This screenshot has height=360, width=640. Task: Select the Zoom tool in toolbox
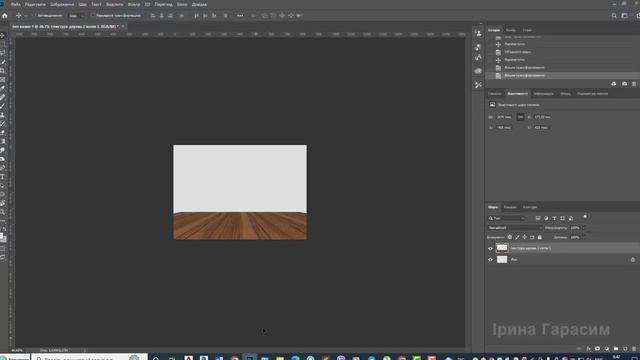pyautogui.click(x=2, y=212)
